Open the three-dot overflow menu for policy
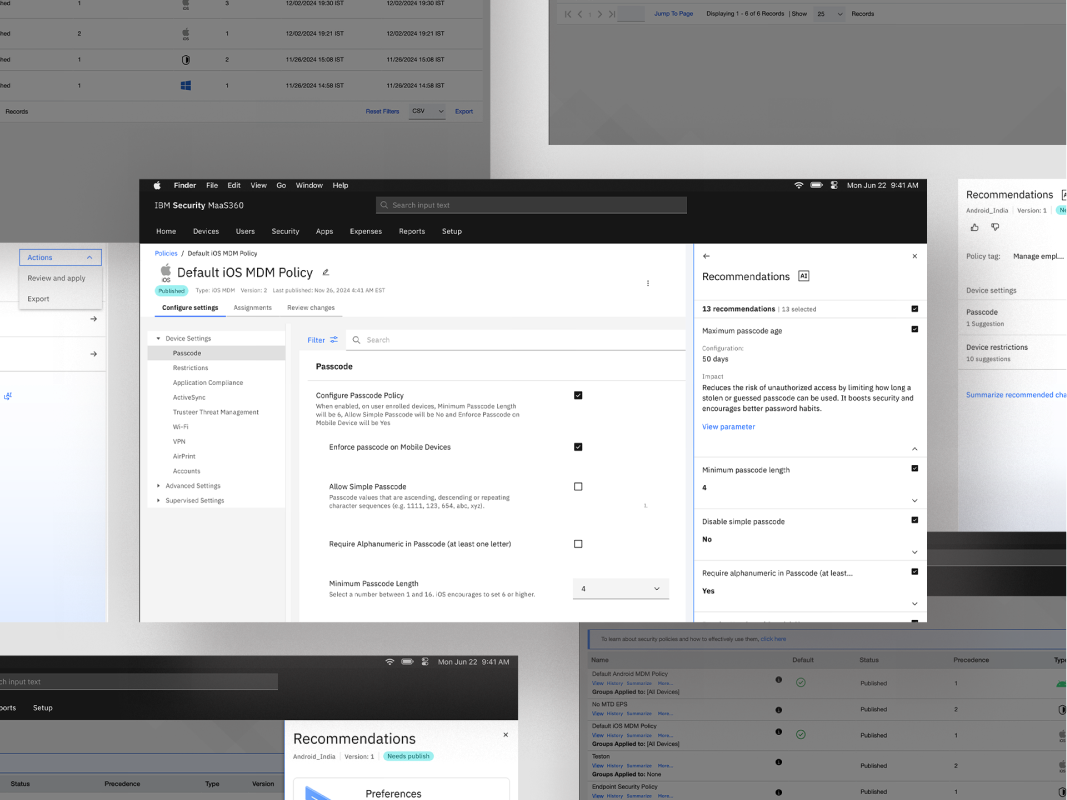Viewport: 1067px width, 800px height. [648, 283]
